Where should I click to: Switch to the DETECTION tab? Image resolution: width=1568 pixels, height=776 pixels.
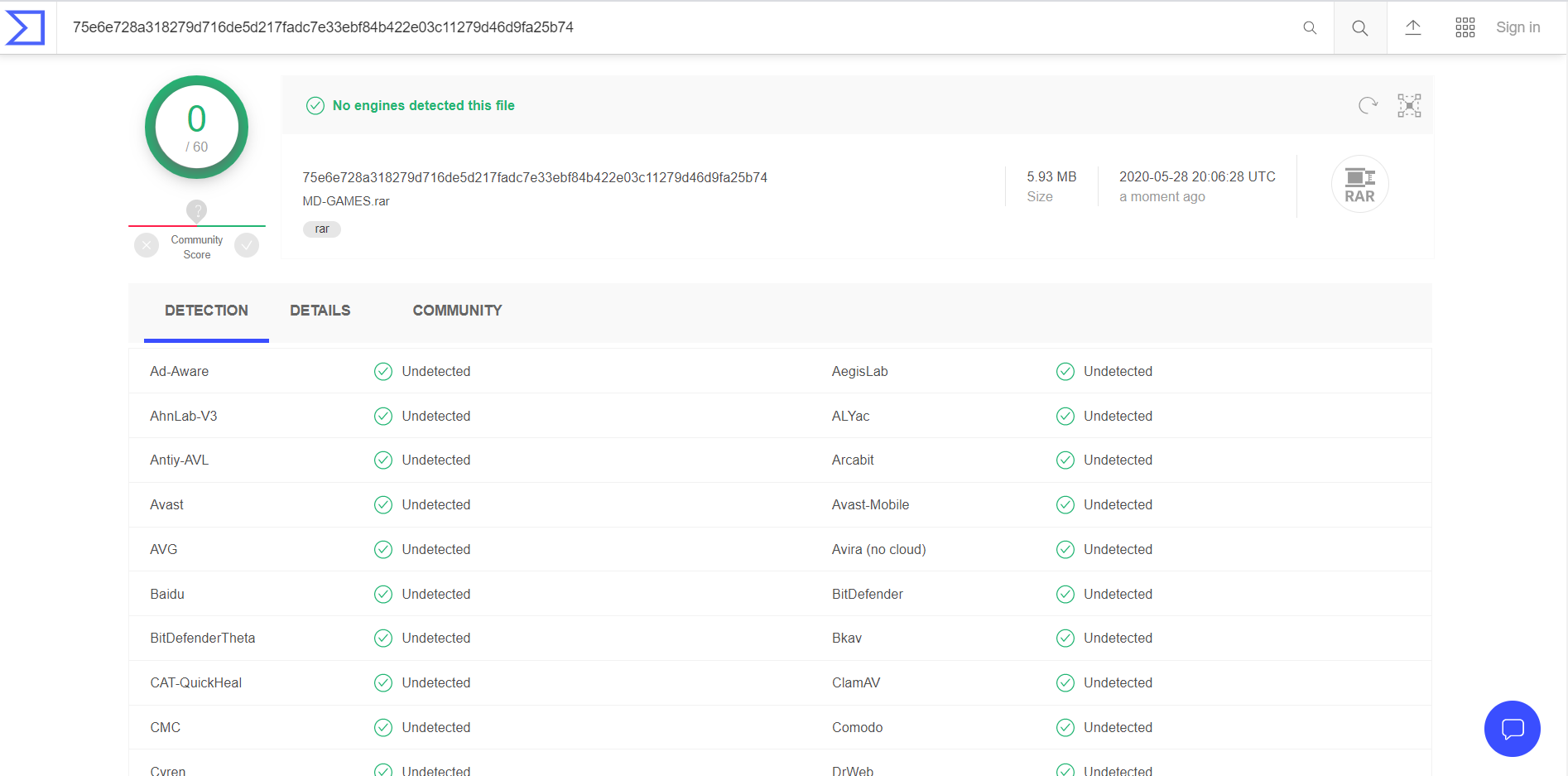[206, 311]
